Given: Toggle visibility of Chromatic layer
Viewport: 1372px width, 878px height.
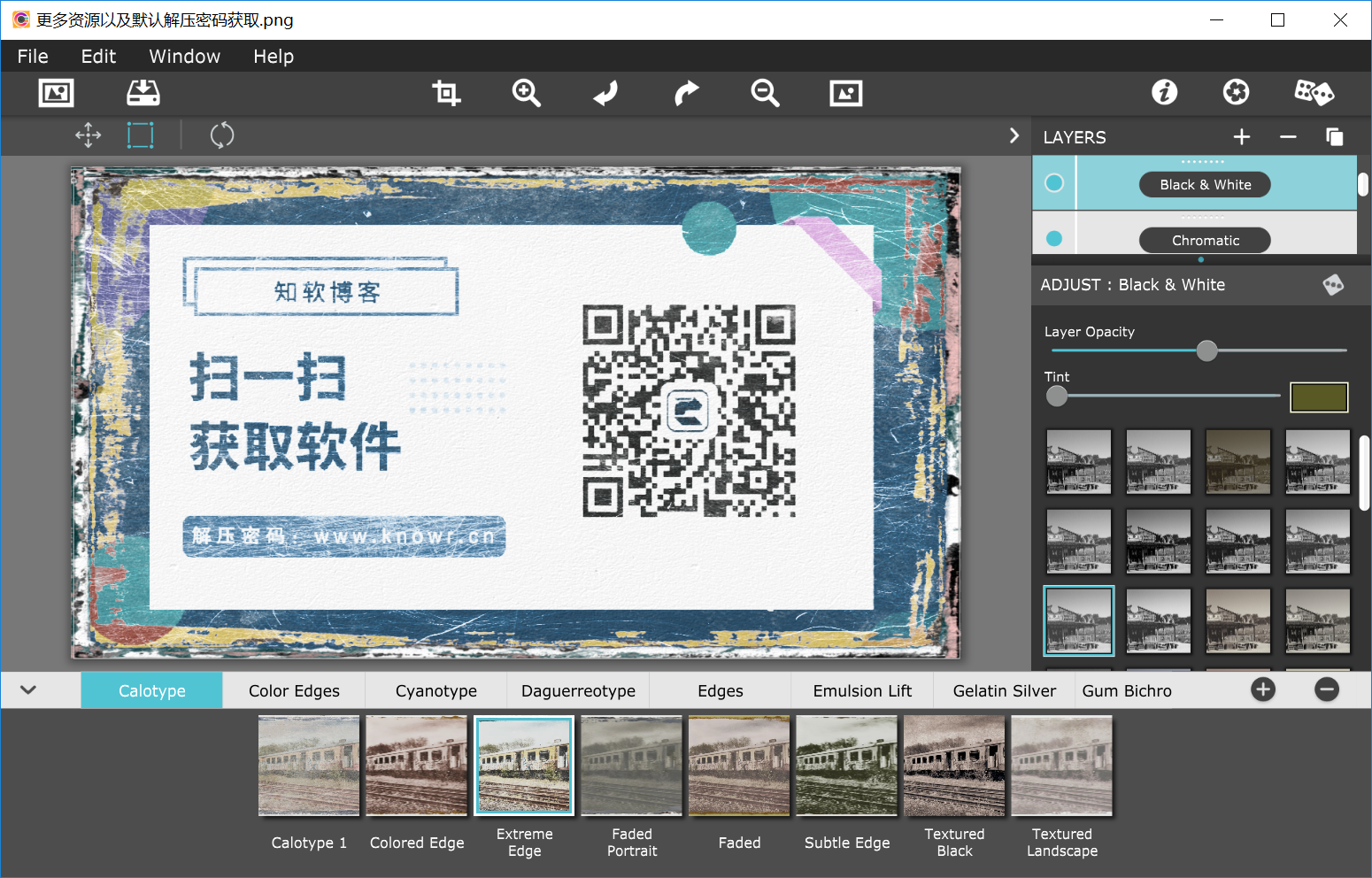Looking at the screenshot, I should [1054, 238].
